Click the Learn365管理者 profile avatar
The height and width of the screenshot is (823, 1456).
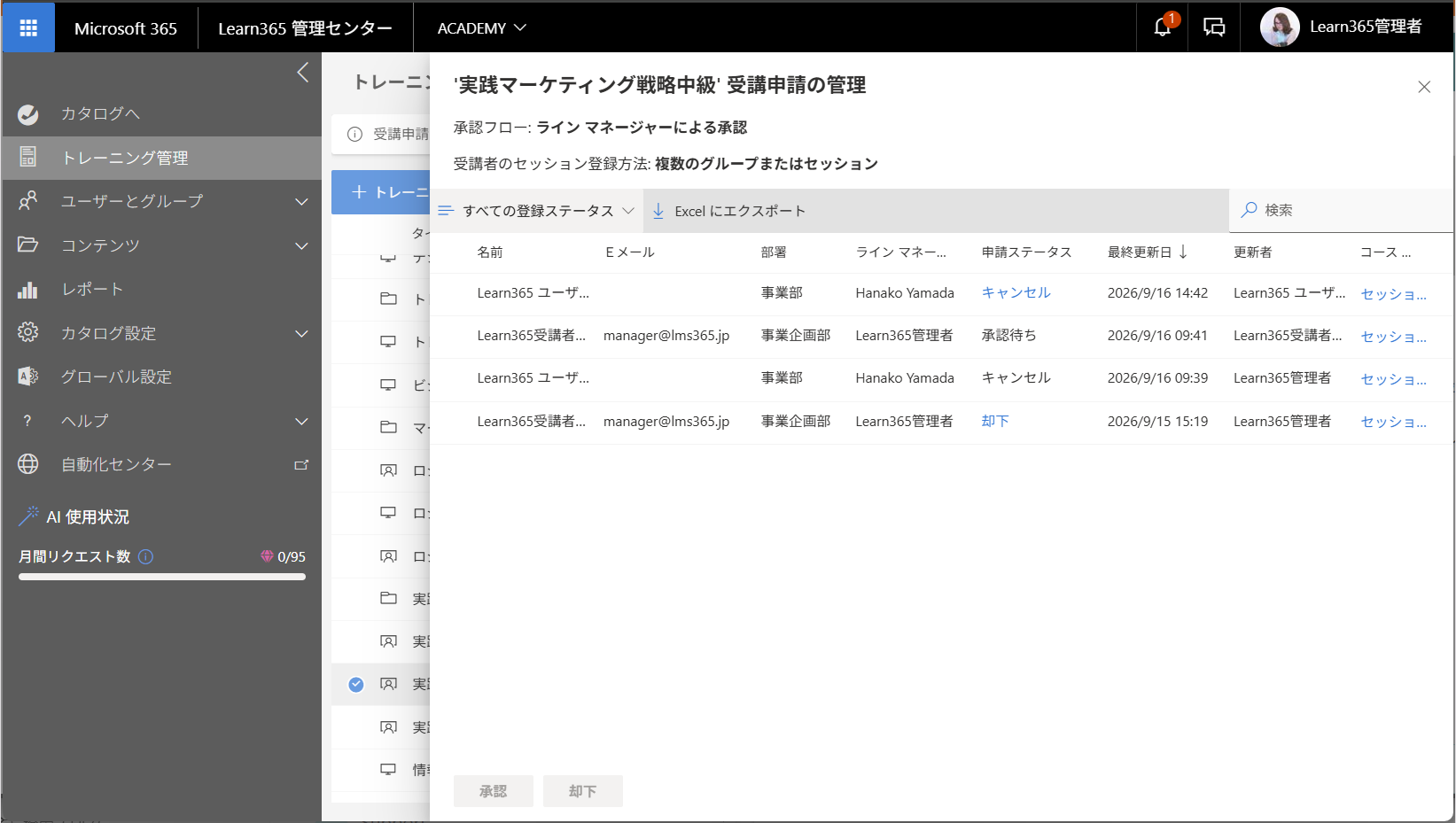[1280, 27]
